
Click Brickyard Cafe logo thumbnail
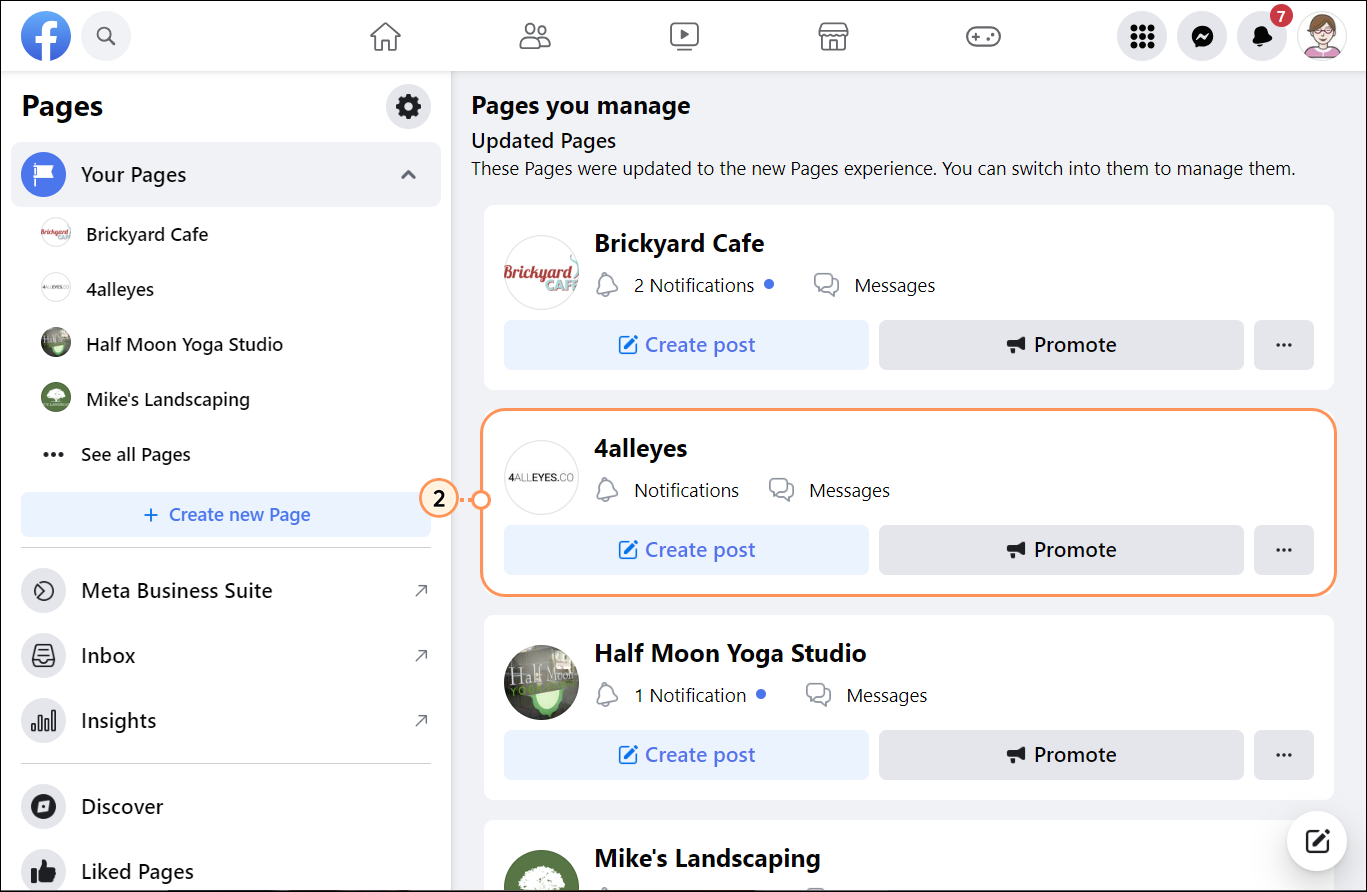tap(541, 272)
